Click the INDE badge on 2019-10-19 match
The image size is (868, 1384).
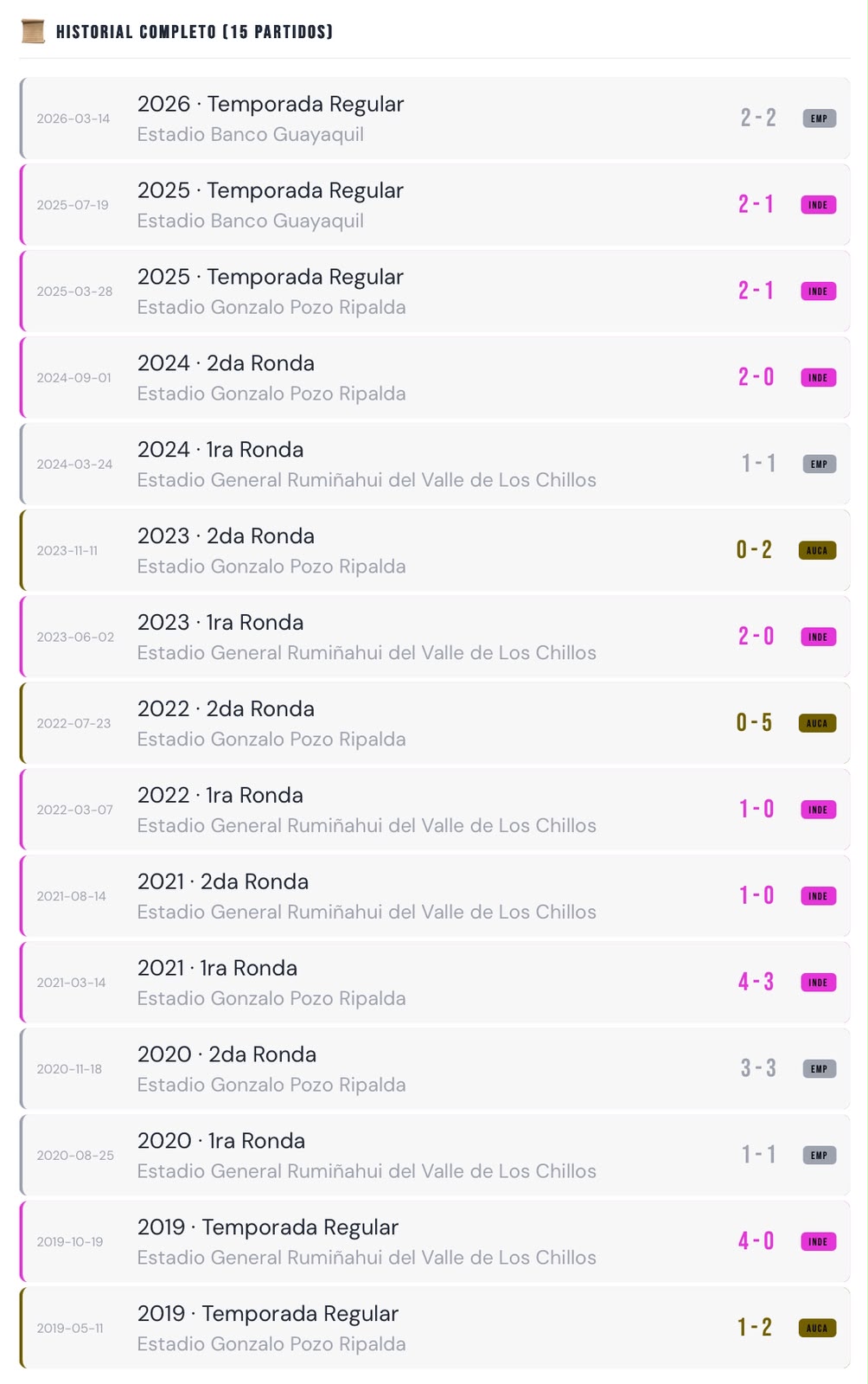[818, 1242]
